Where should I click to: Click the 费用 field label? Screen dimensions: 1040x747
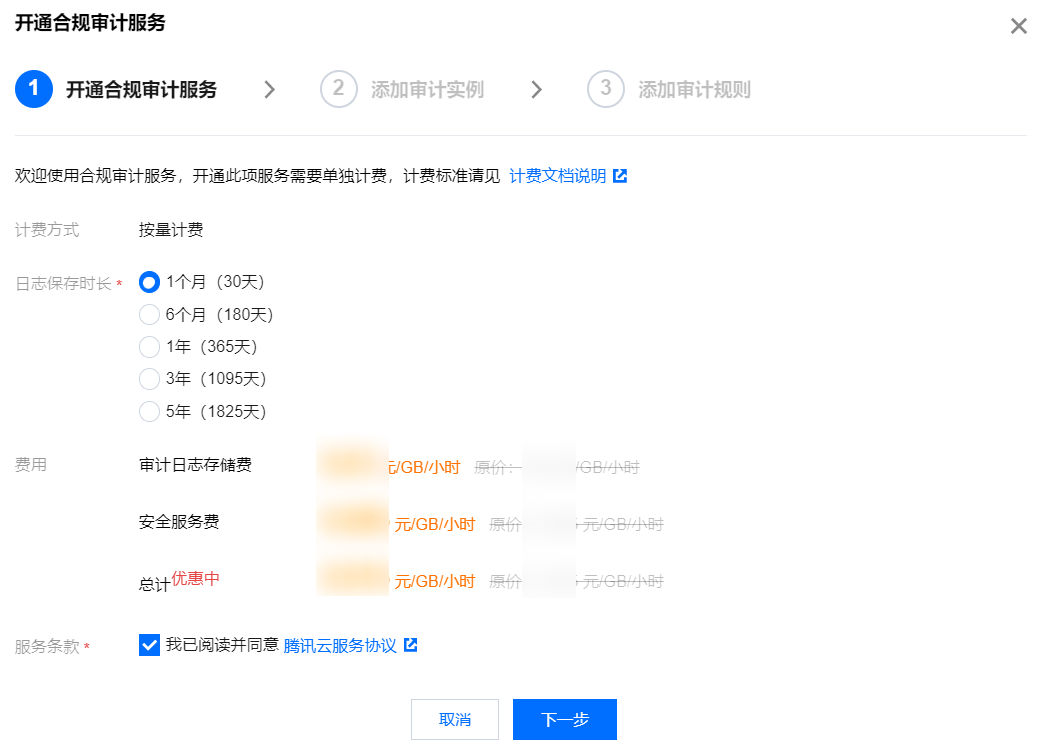(x=31, y=465)
